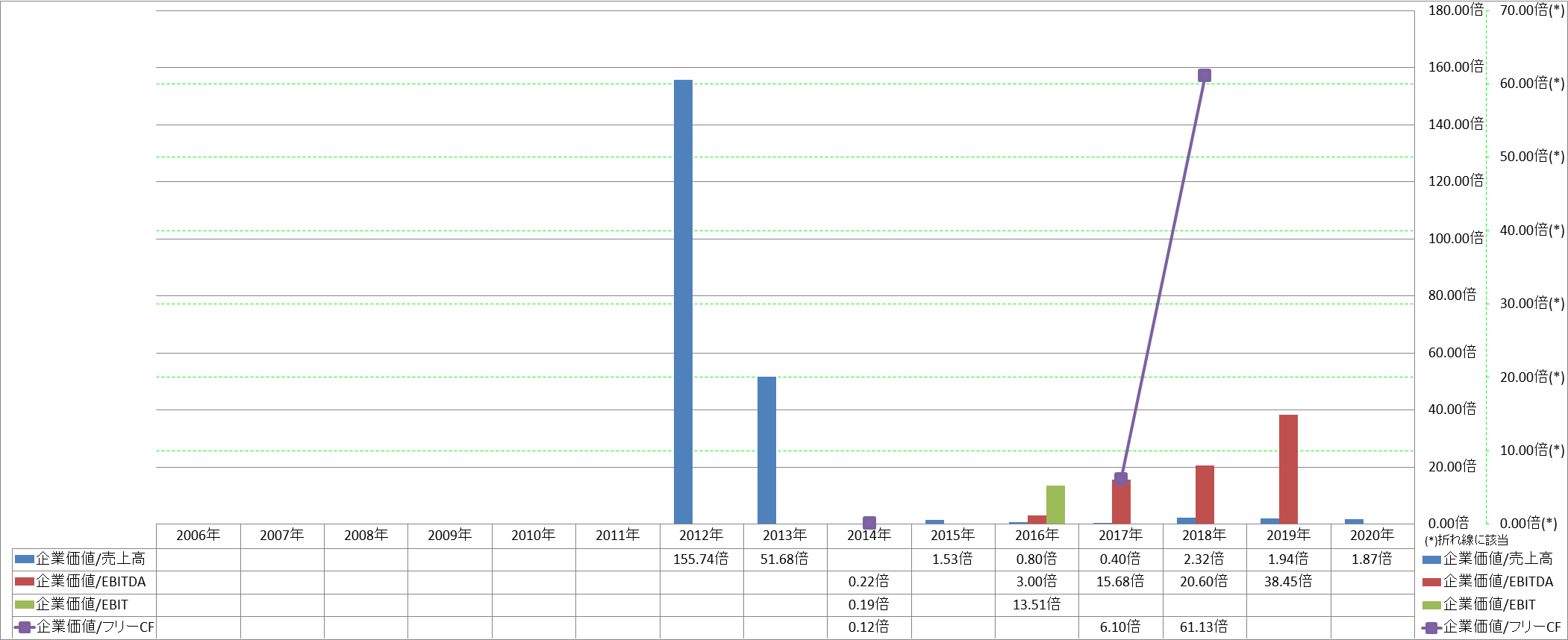Click the 1.87倍 table cell
Screen dimensions: 1568x640
click(x=1372, y=559)
